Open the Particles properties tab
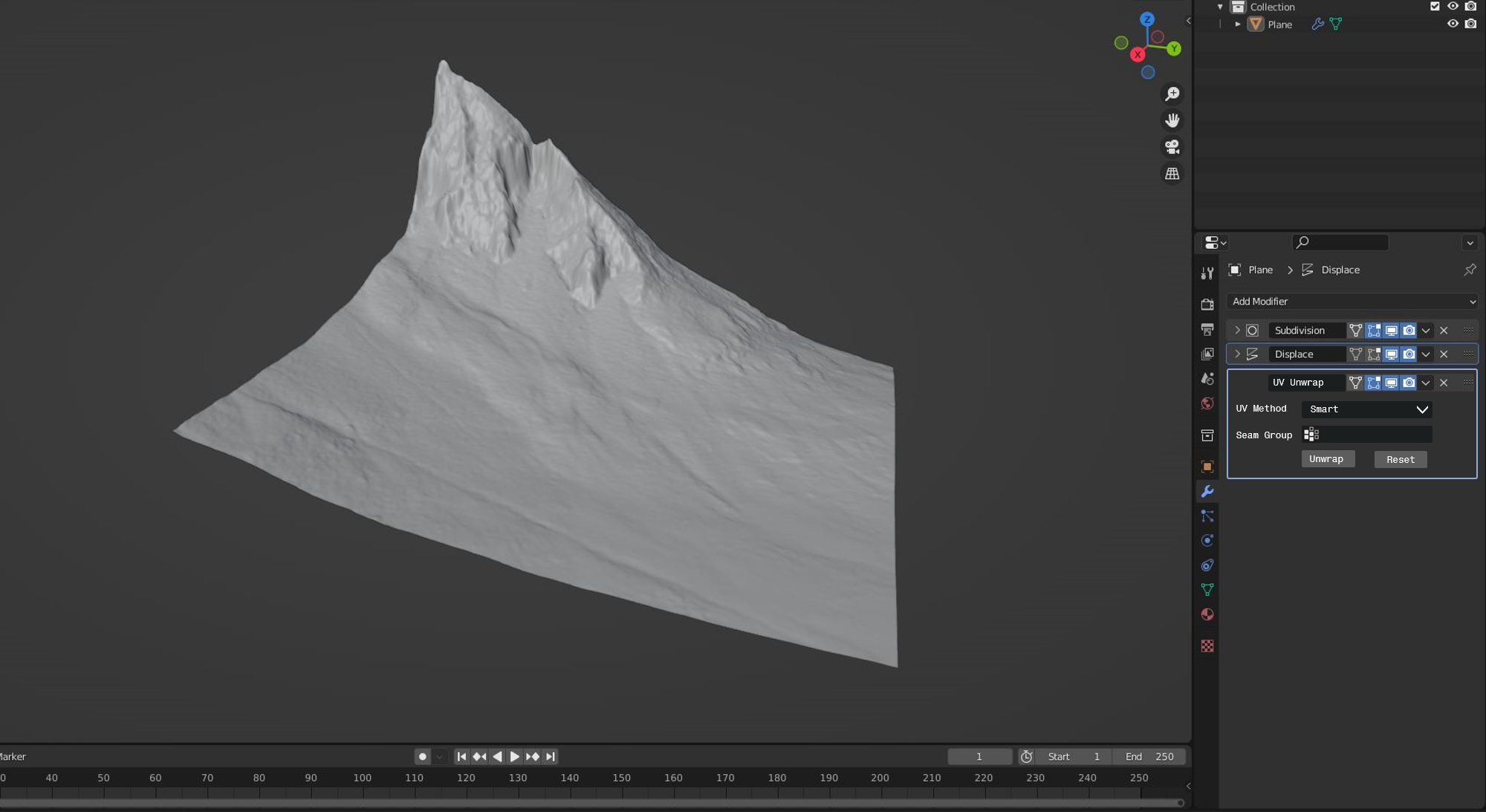The width and height of the screenshot is (1486, 812). click(1207, 516)
